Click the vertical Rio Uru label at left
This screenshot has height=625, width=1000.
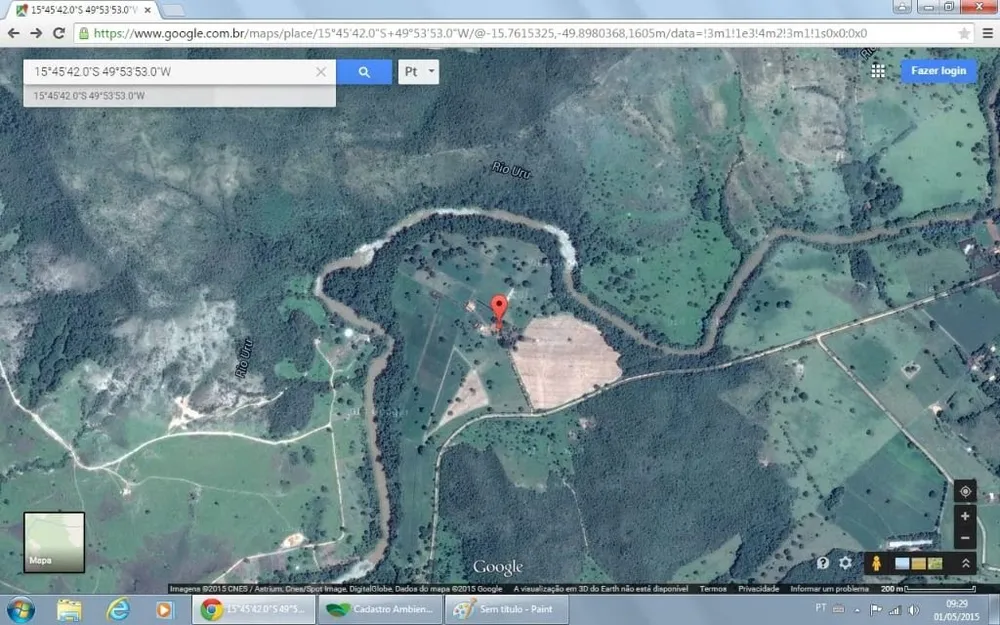pyautogui.click(x=244, y=358)
